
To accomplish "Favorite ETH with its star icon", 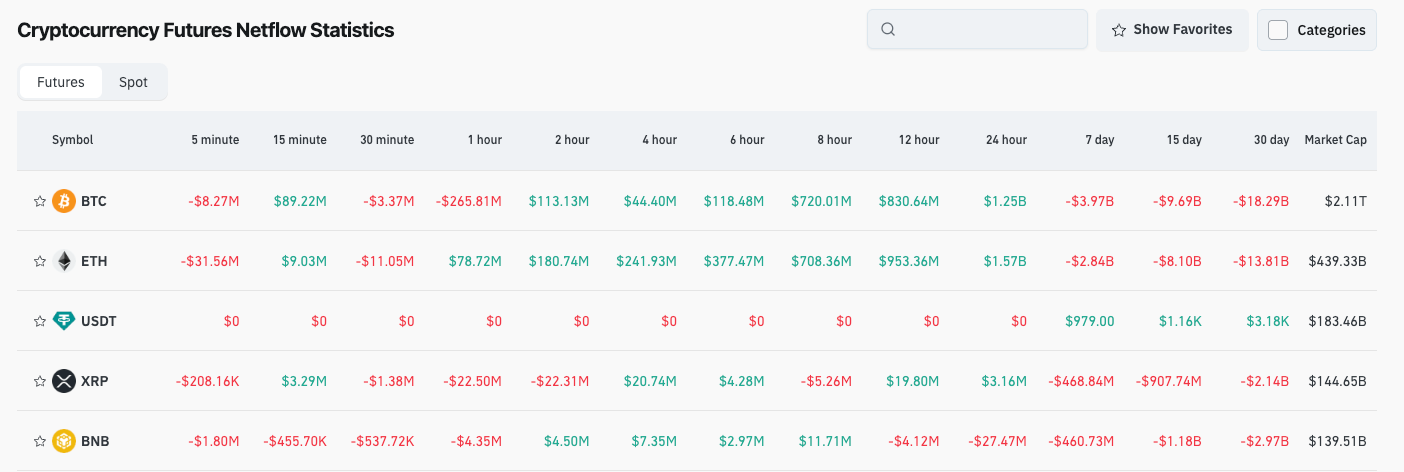I will pos(40,261).
